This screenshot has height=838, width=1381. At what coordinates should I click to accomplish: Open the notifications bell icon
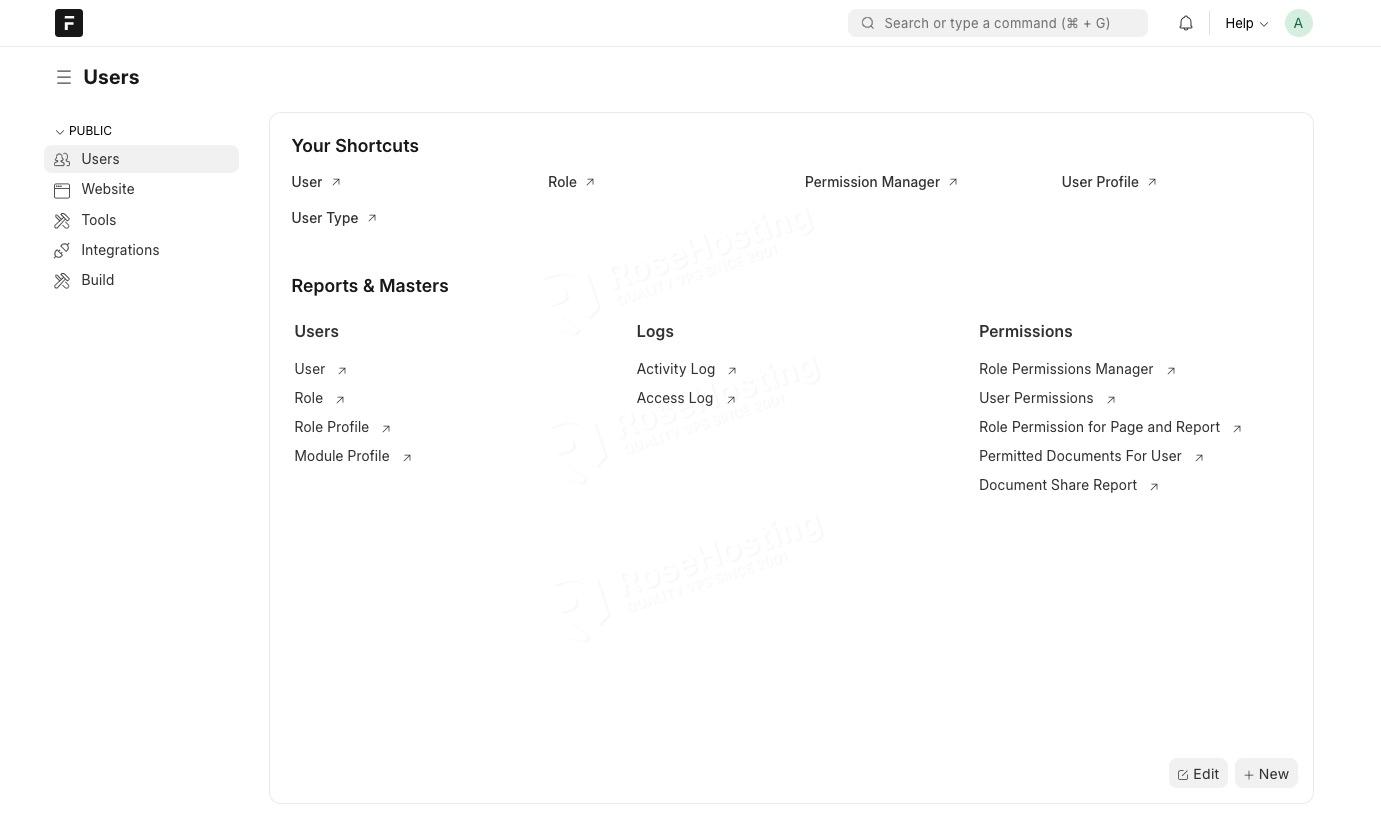point(1185,23)
